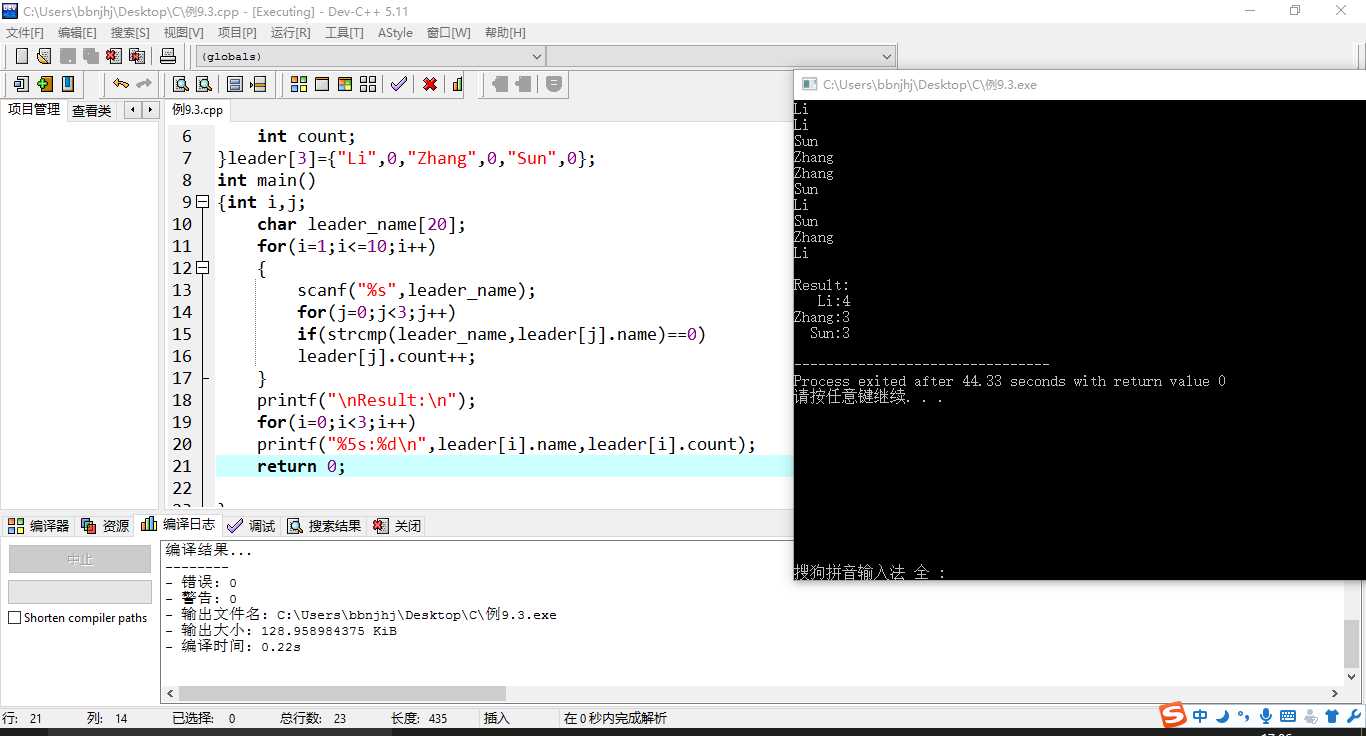Switch to the 查看类 tab

[x=91, y=111]
